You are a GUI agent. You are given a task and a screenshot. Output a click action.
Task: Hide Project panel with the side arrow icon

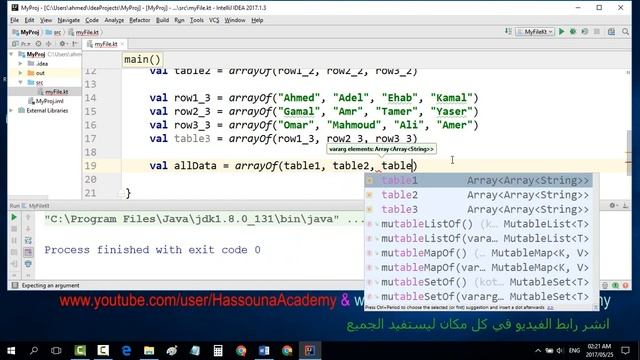[75, 44]
